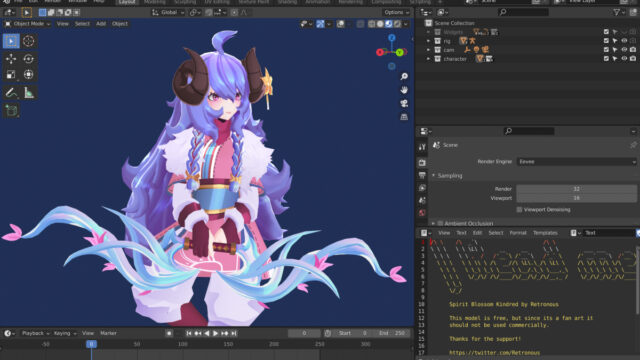
Task: Exclude the rig collection via checkbox
Action: (x=606, y=41)
